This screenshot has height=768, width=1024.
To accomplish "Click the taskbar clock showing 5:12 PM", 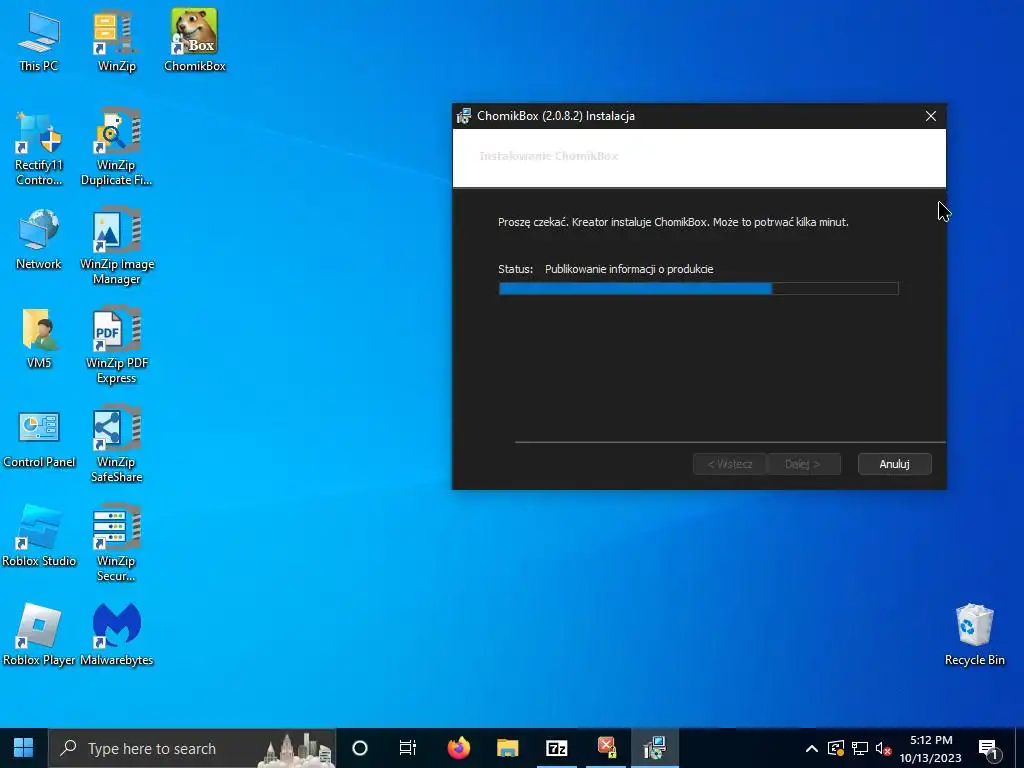I will pyautogui.click(x=931, y=748).
